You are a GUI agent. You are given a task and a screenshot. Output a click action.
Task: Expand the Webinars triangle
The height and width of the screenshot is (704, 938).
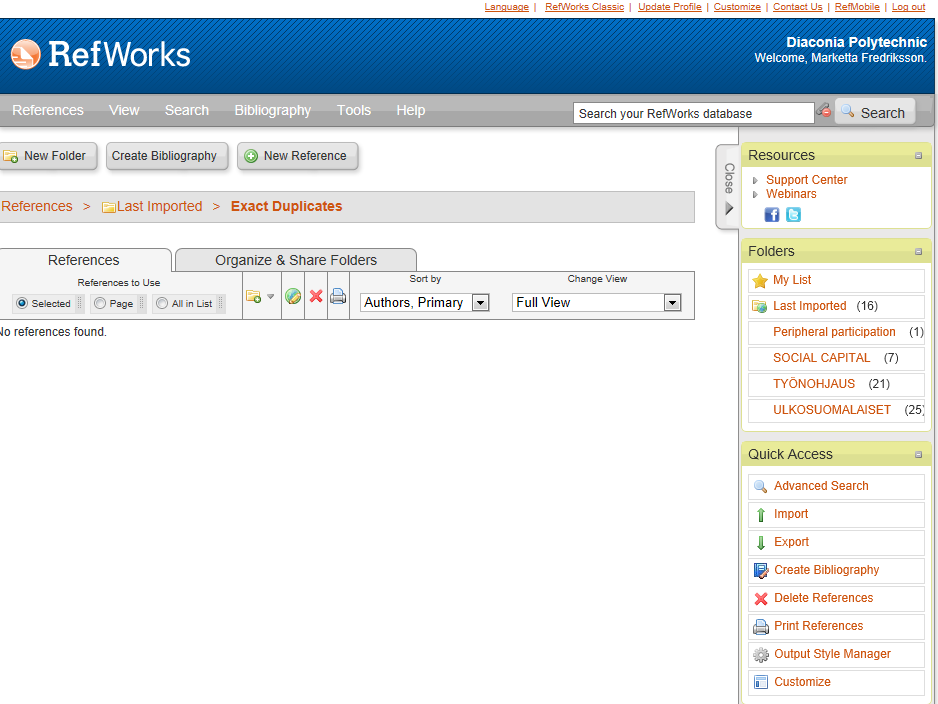[755, 194]
